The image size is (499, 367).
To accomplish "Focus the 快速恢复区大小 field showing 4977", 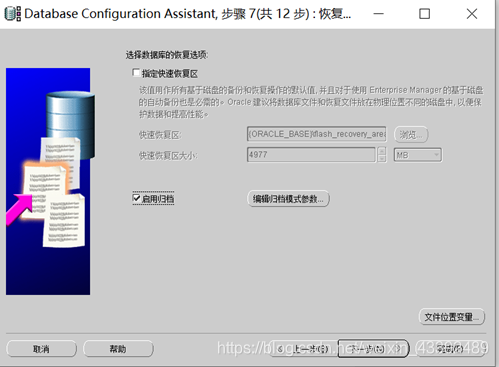I will [311, 155].
